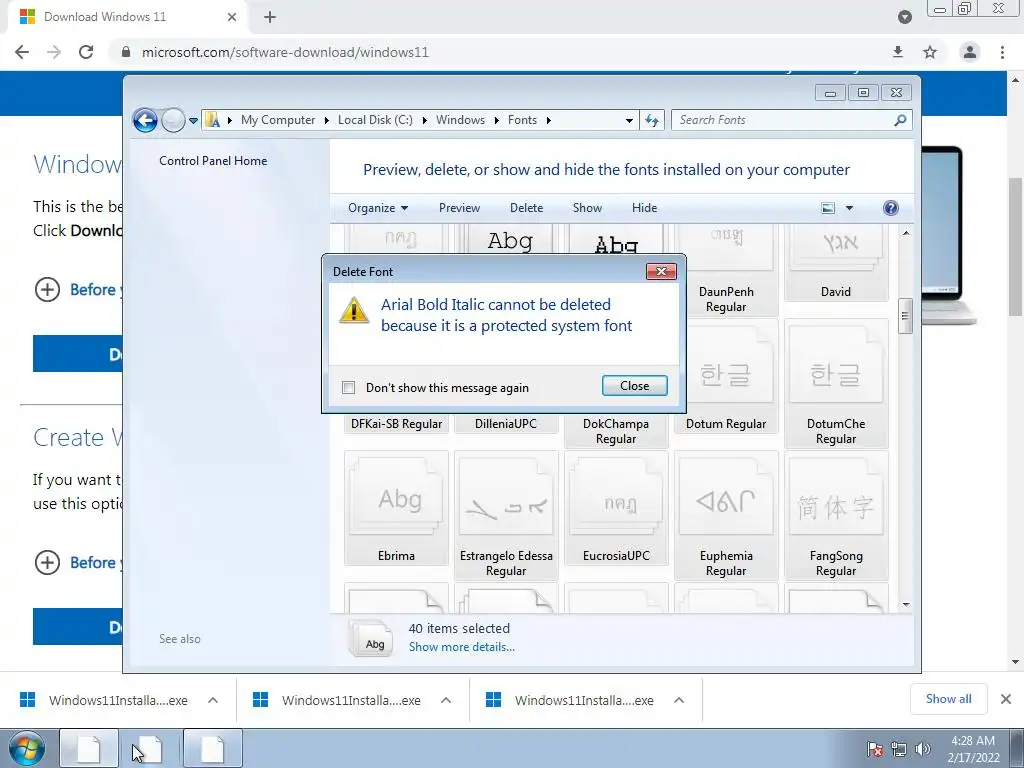Click volume speaker icon in system tray
Viewport: 1024px width, 768px height.
click(923, 749)
